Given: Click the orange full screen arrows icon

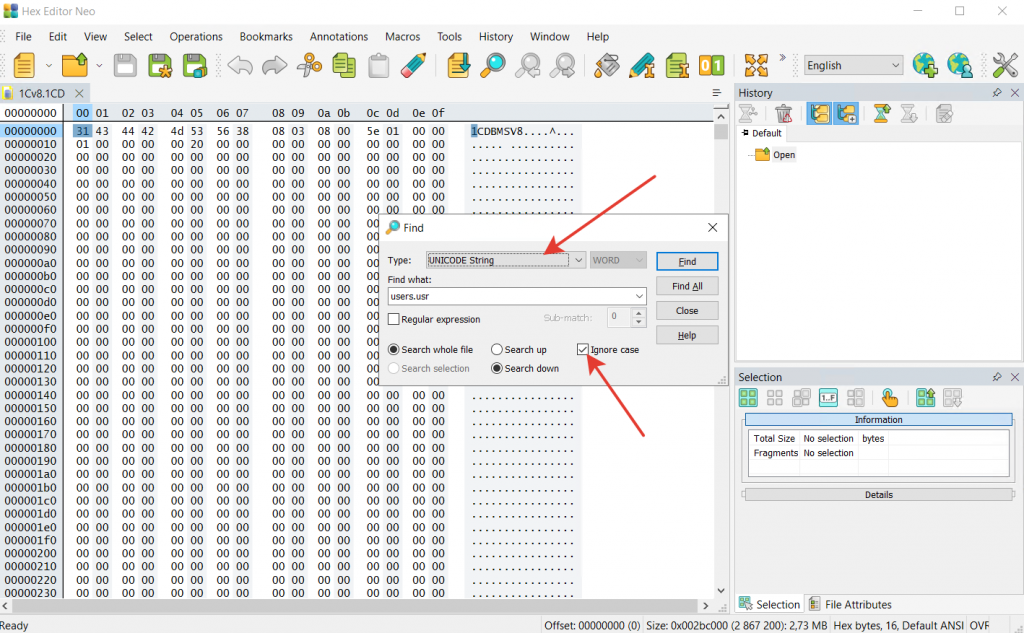Looking at the screenshot, I should coord(756,65).
